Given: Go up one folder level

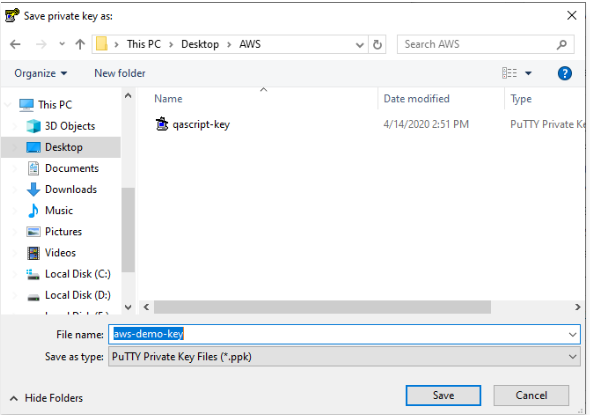Looking at the screenshot, I should (80, 44).
